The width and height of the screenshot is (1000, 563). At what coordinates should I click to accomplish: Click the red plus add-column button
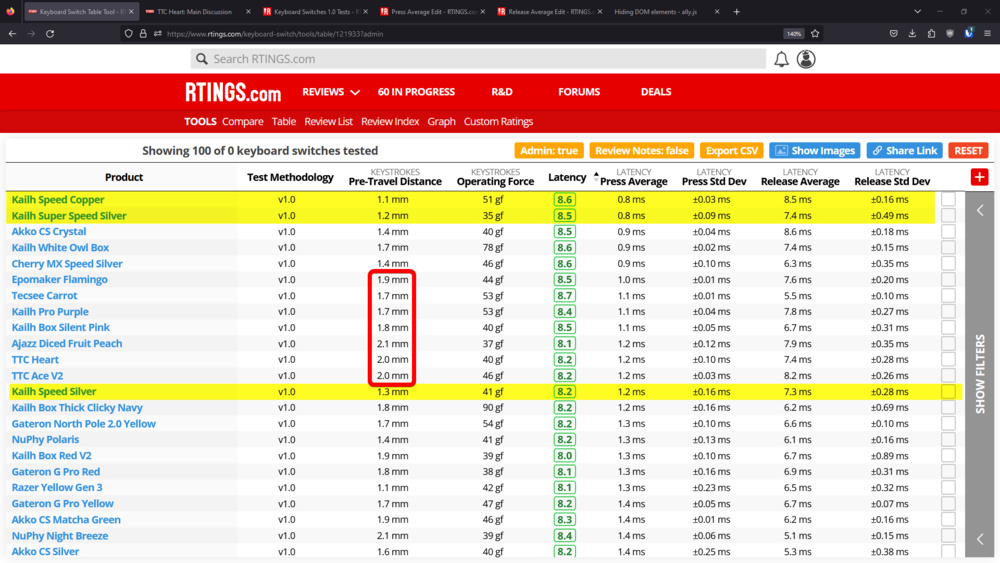(x=979, y=177)
